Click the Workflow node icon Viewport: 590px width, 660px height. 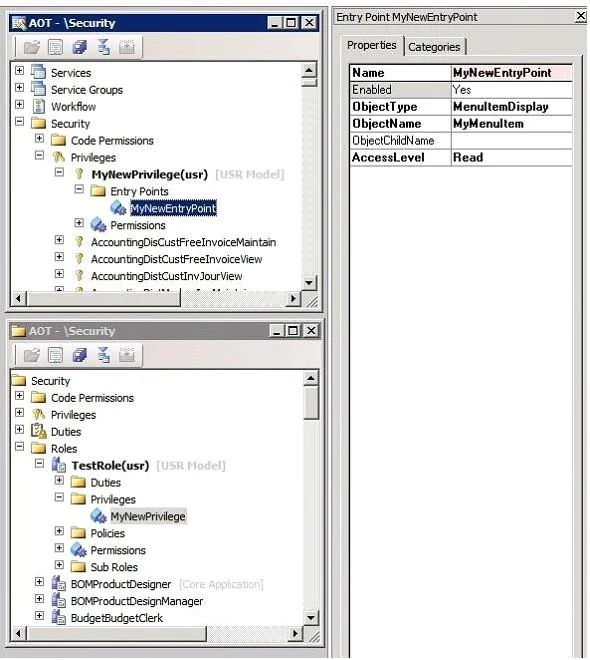point(39,106)
